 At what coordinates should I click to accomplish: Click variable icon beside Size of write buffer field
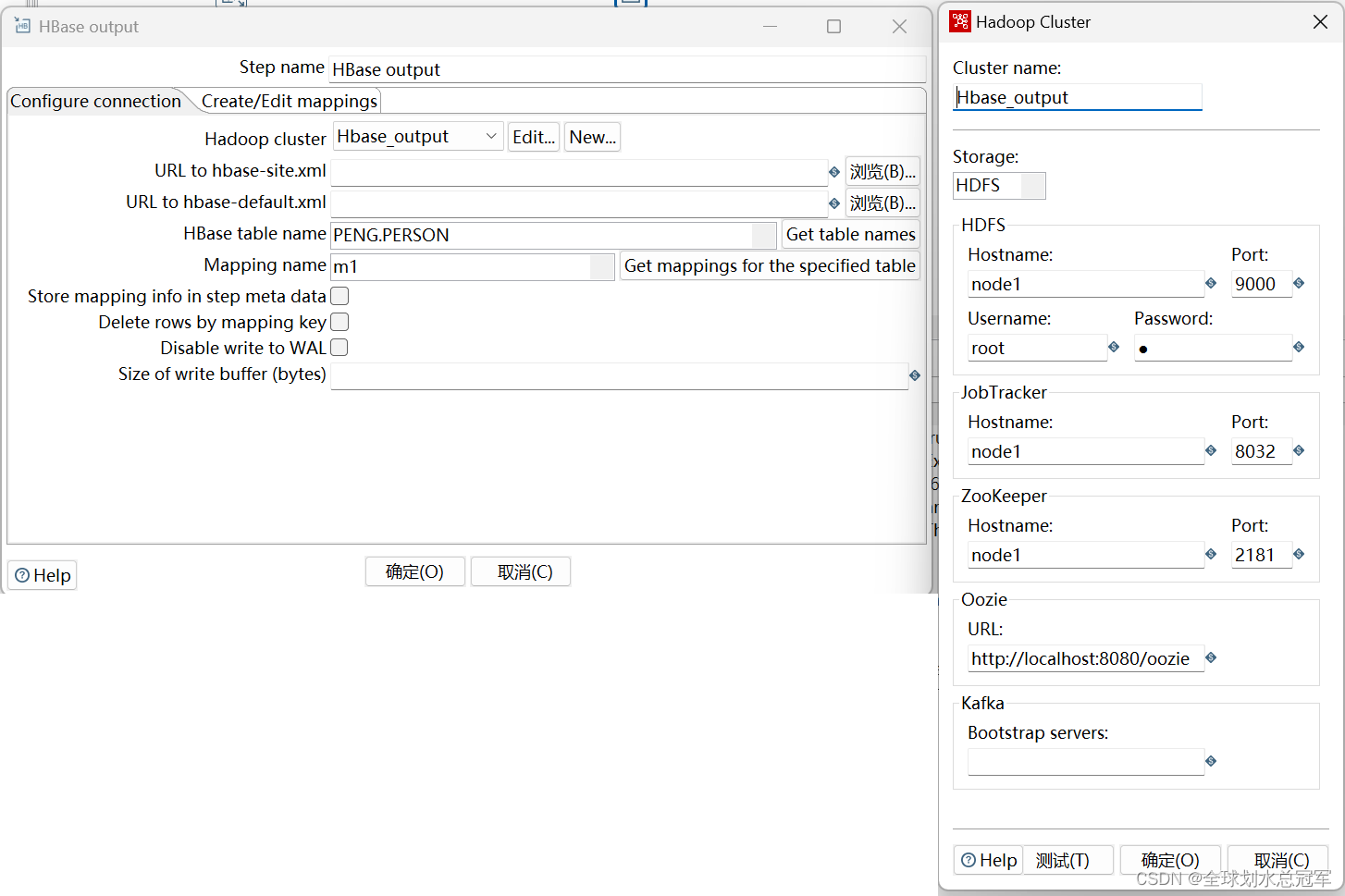pyautogui.click(x=914, y=375)
